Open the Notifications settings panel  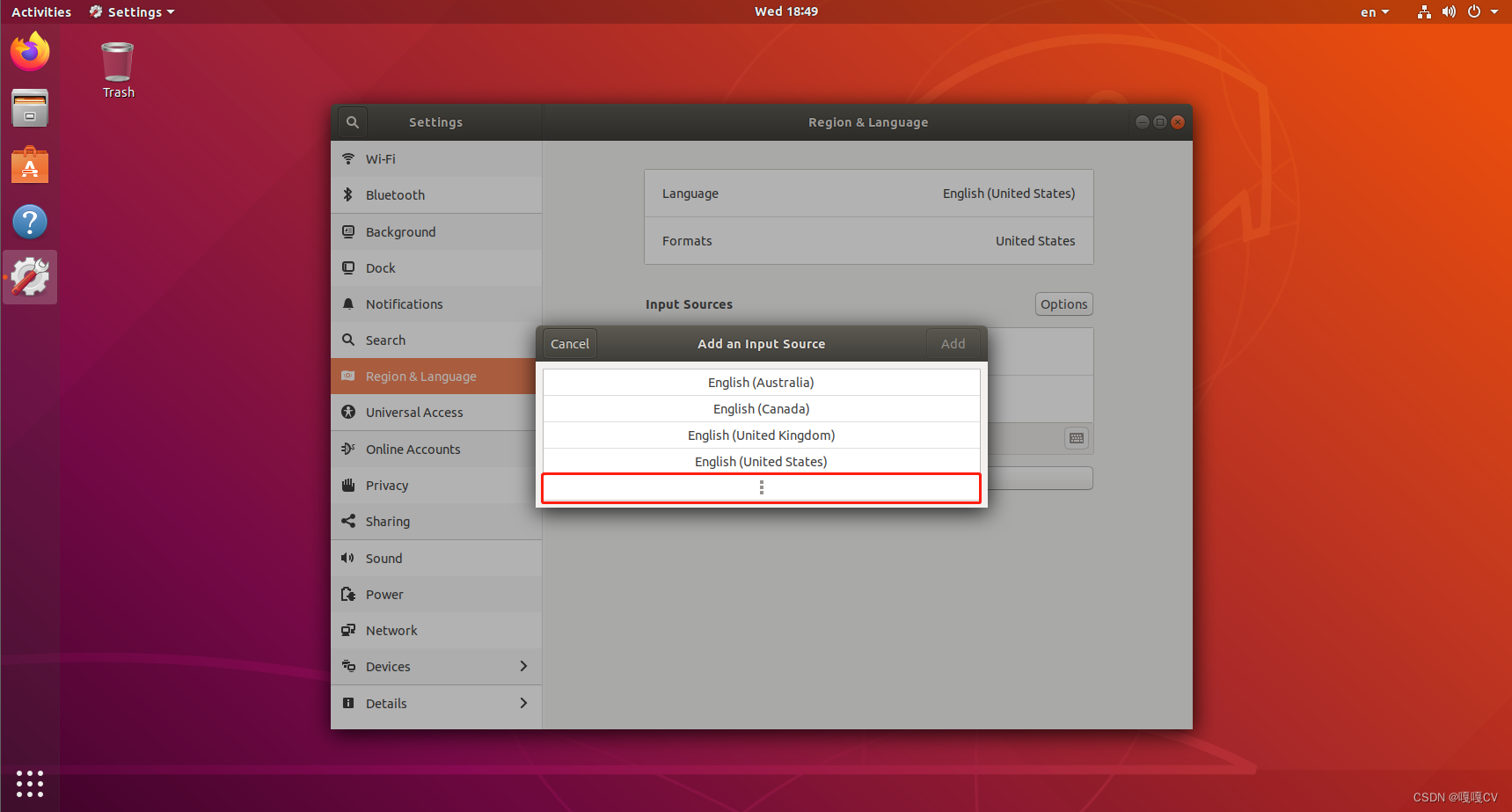point(436,304)
